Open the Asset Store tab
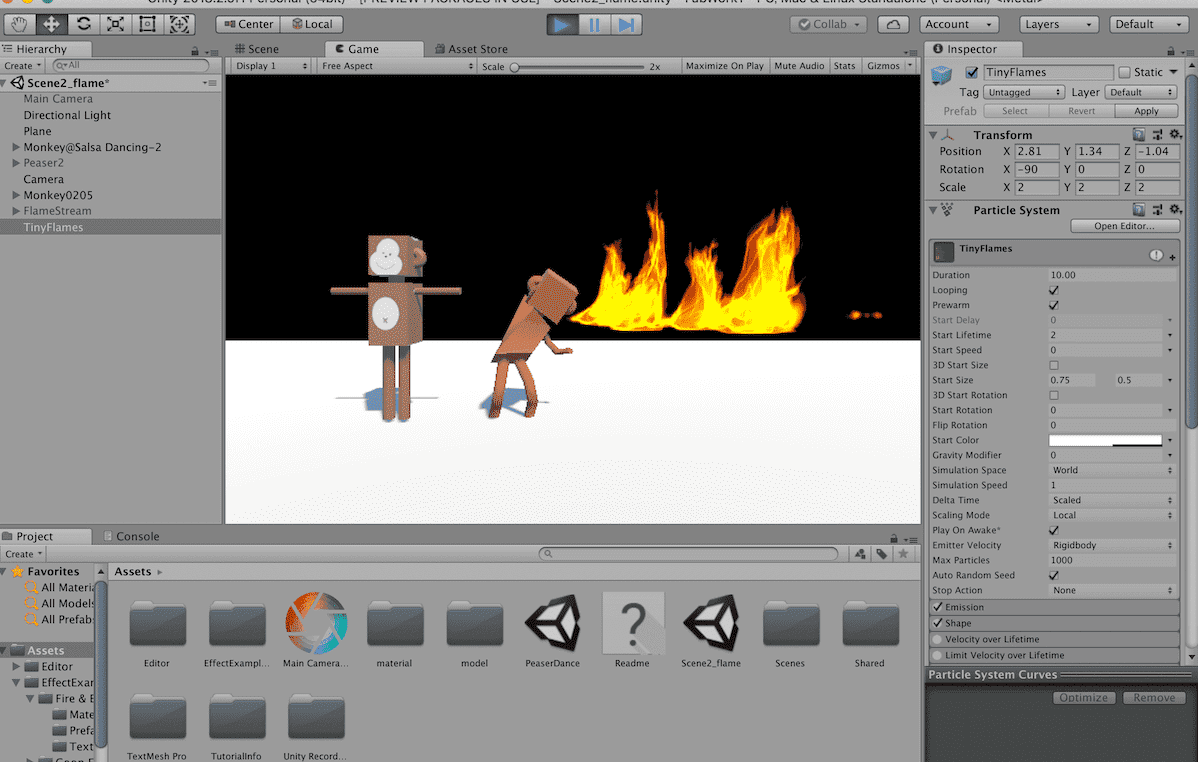This screenshot has width=1198, height=762. pyautogui.click(x=471, y=49)
